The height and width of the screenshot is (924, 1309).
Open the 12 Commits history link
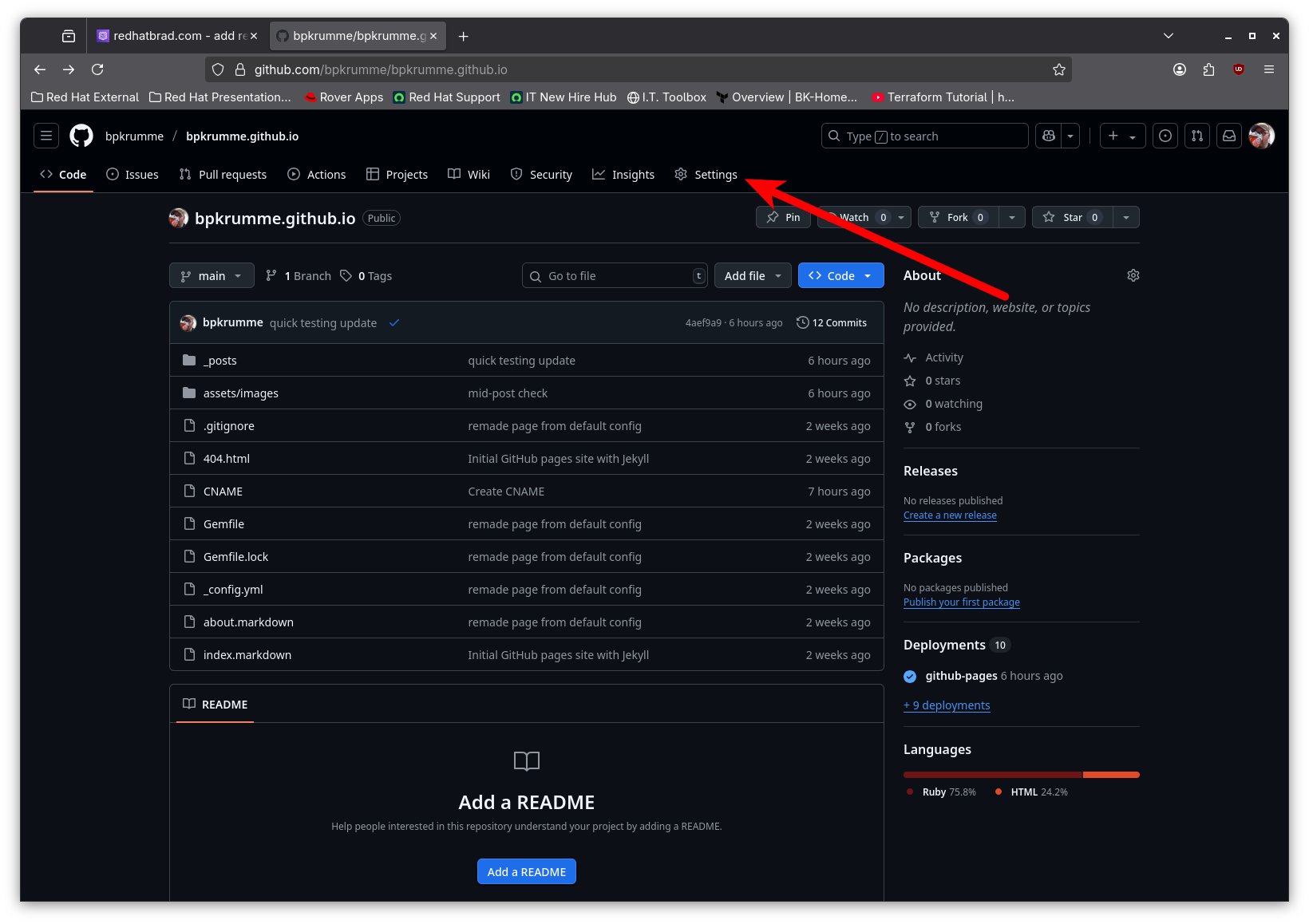(832, 323)
